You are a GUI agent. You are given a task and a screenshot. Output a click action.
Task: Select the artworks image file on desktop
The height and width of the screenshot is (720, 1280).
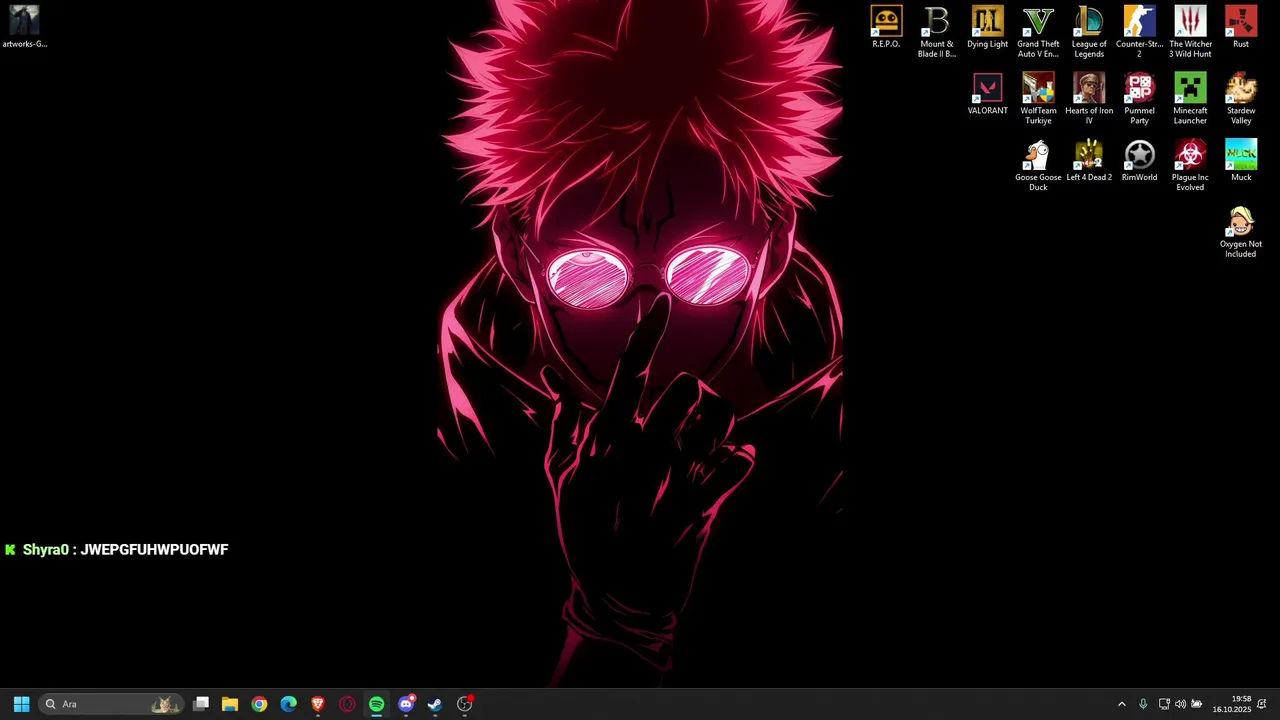(24, 28)
